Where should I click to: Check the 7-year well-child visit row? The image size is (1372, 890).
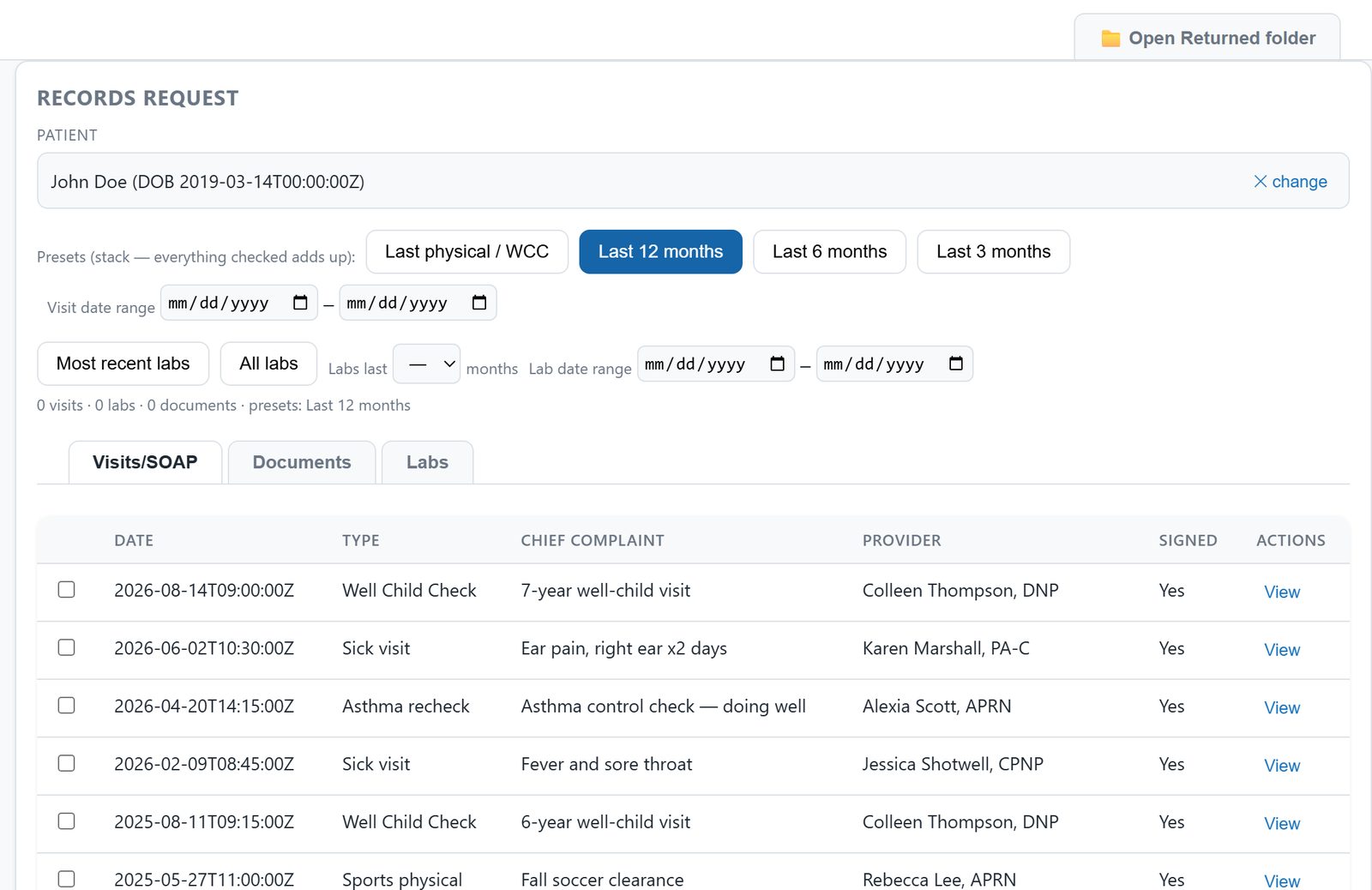coord(66,590)
